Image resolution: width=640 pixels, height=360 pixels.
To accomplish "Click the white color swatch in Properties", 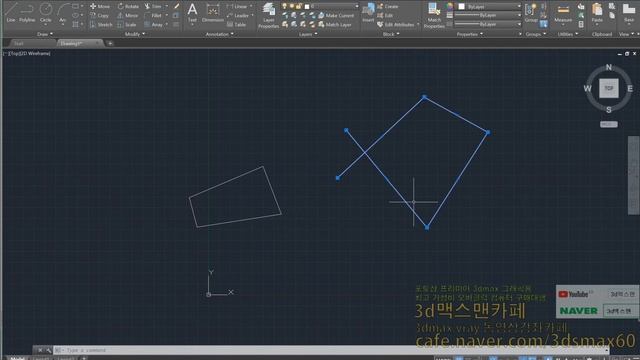I will (x=462, y=7).
